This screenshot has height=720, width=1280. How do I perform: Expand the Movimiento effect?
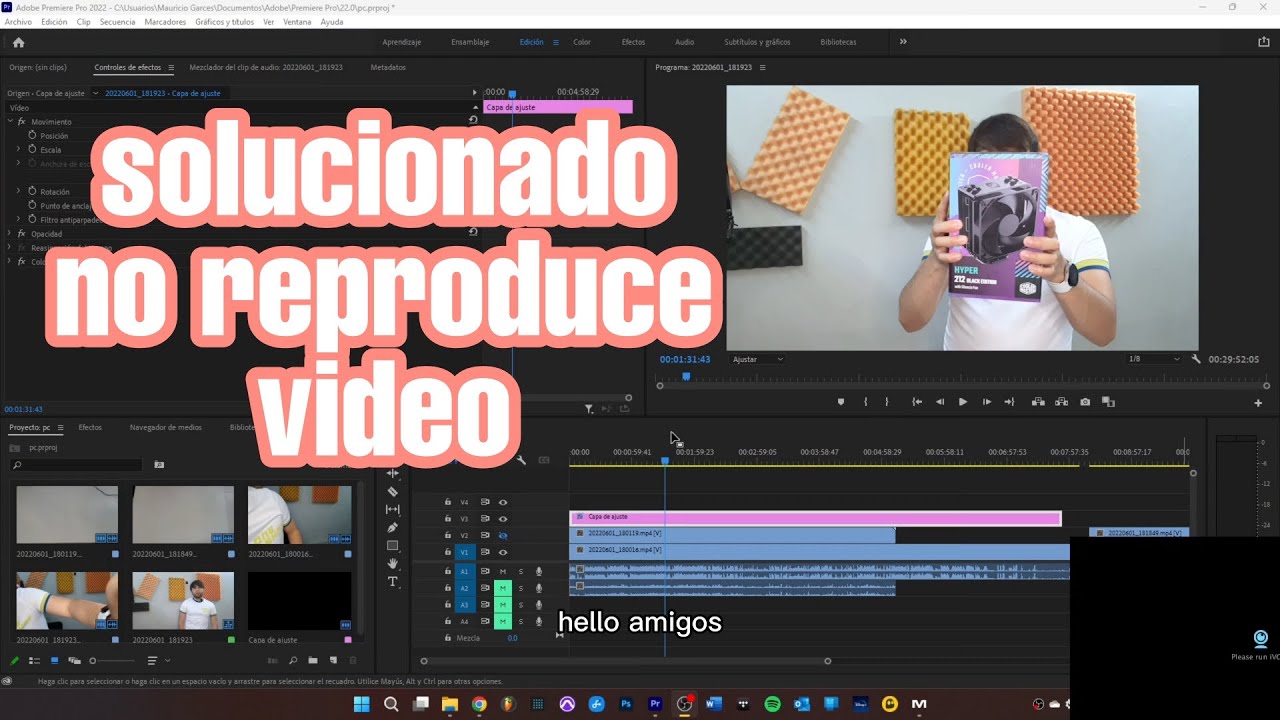pos(10,121)
